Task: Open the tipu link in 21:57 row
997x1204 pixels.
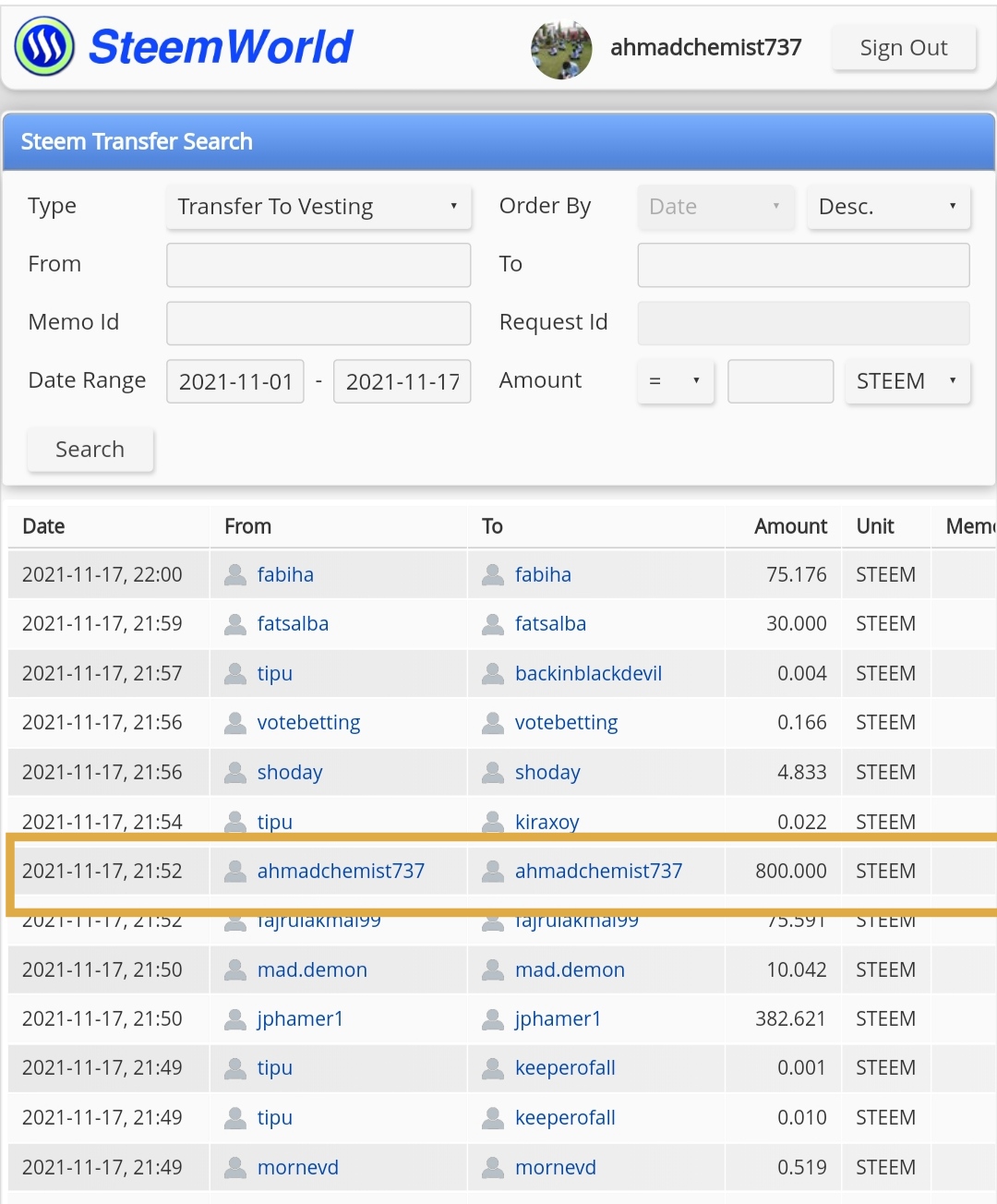Action: [274, 674]
